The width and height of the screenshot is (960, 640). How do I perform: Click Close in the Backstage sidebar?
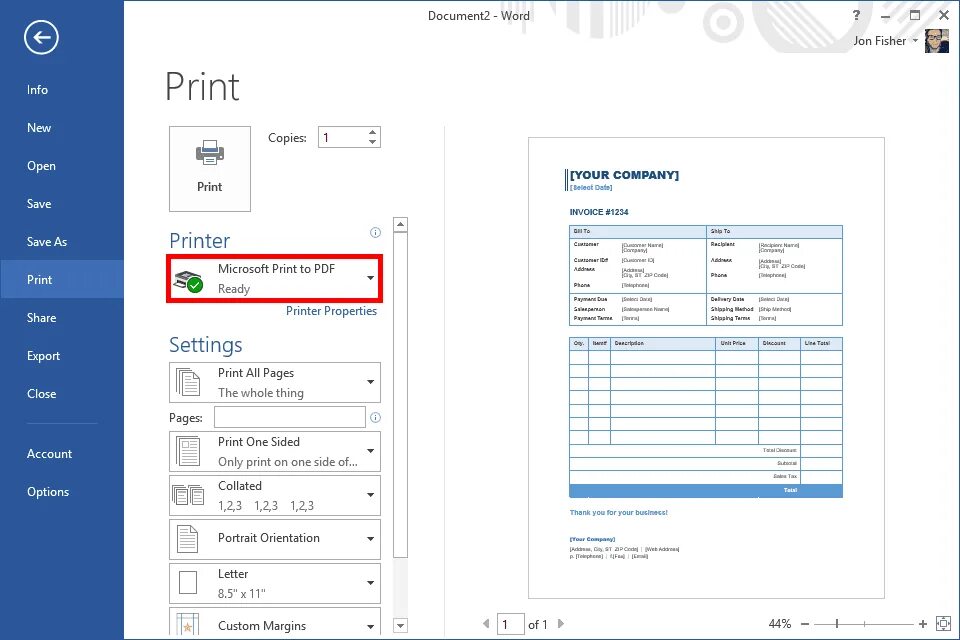42,393
